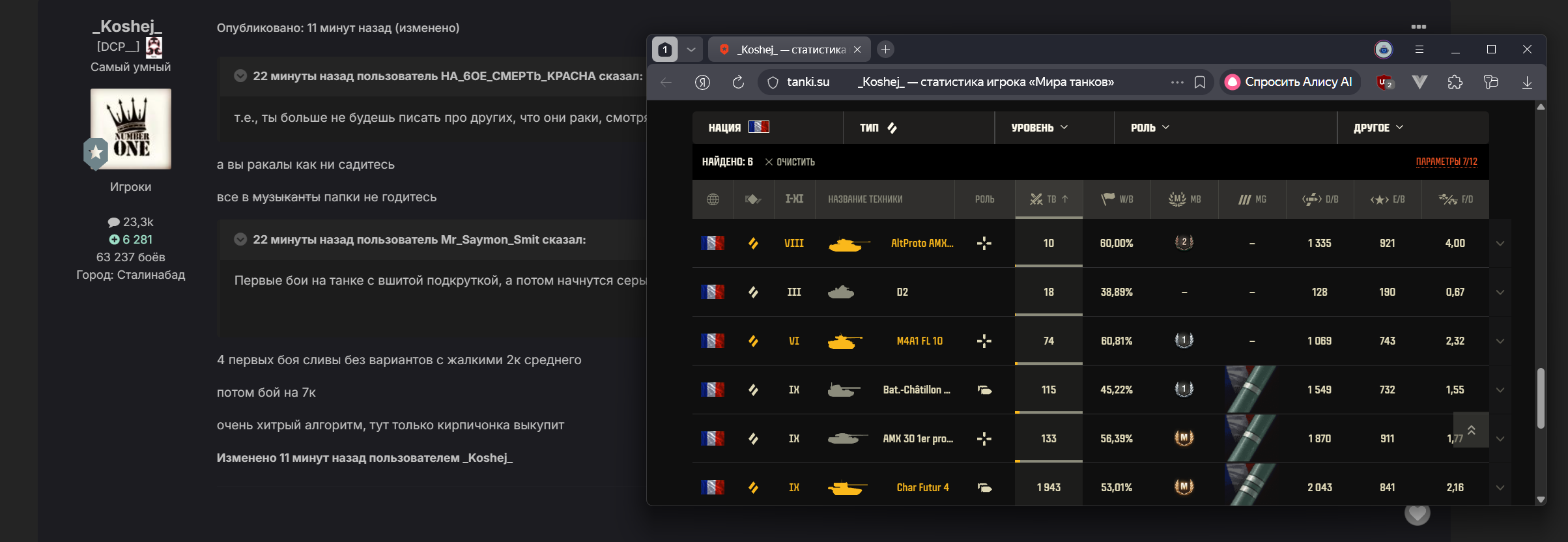This screenshot has height=542, width=1568.
Task: Collapse the НА_6ОЕ_СМЕРТЬ_КРАСНА quote block
Action: coord(240,76)
